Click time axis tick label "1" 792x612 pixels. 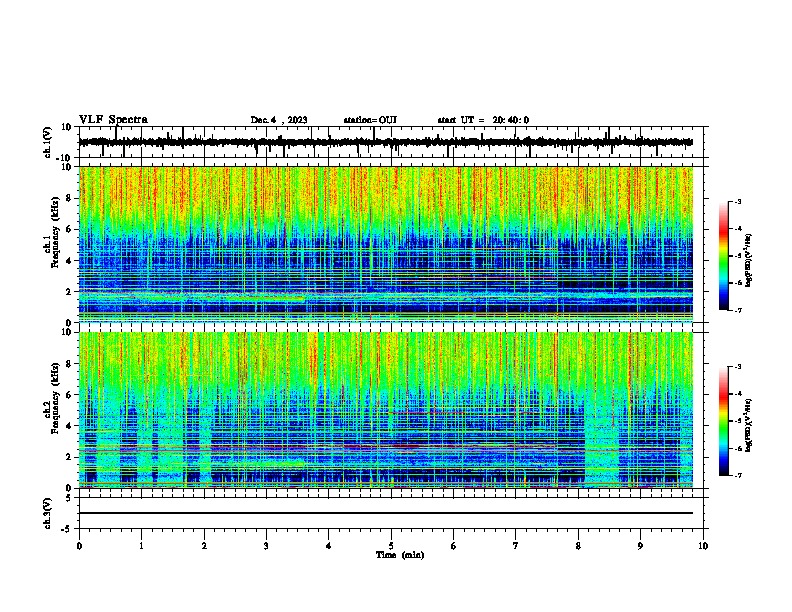tap(141, 546)
